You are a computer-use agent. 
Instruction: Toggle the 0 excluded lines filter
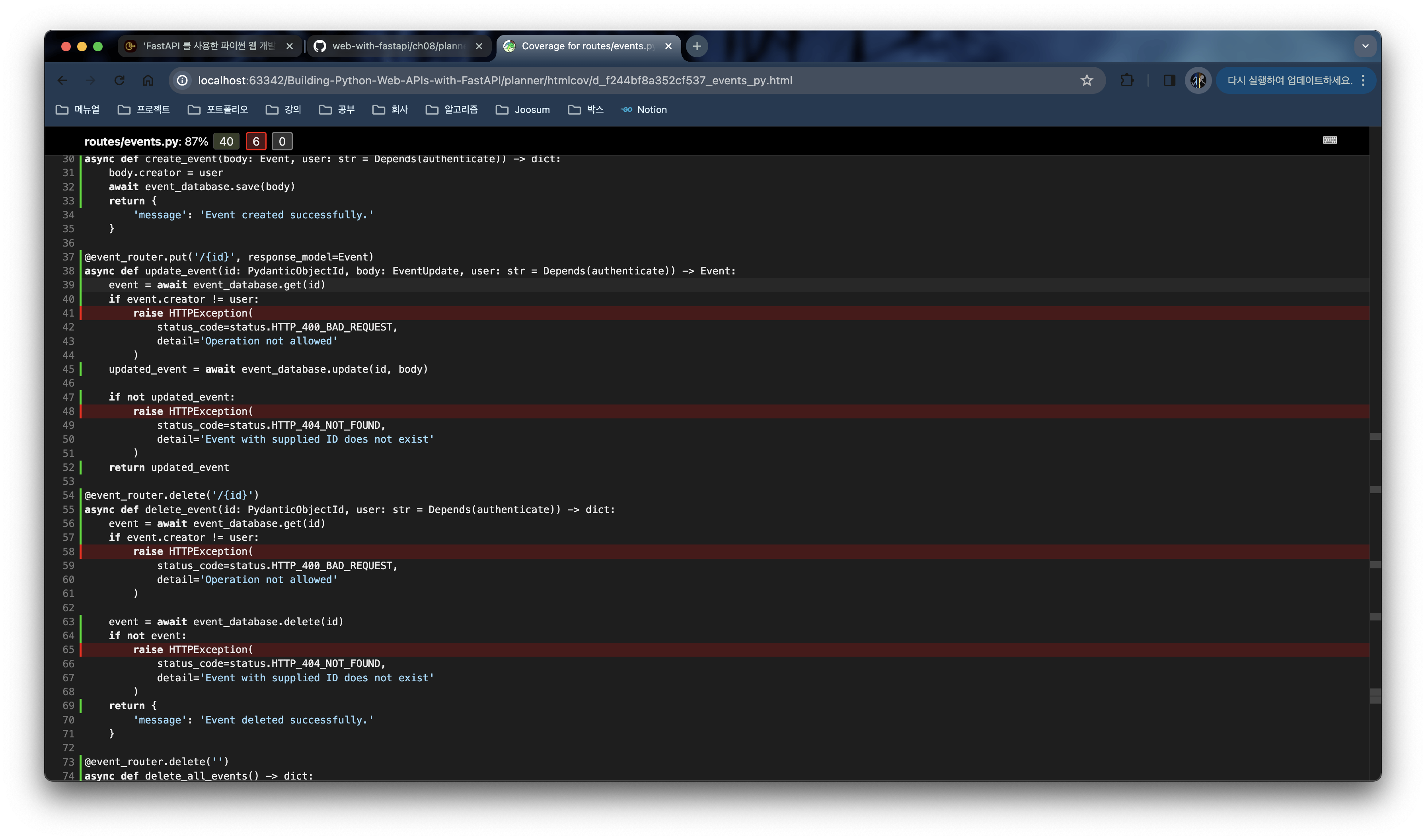282,142
